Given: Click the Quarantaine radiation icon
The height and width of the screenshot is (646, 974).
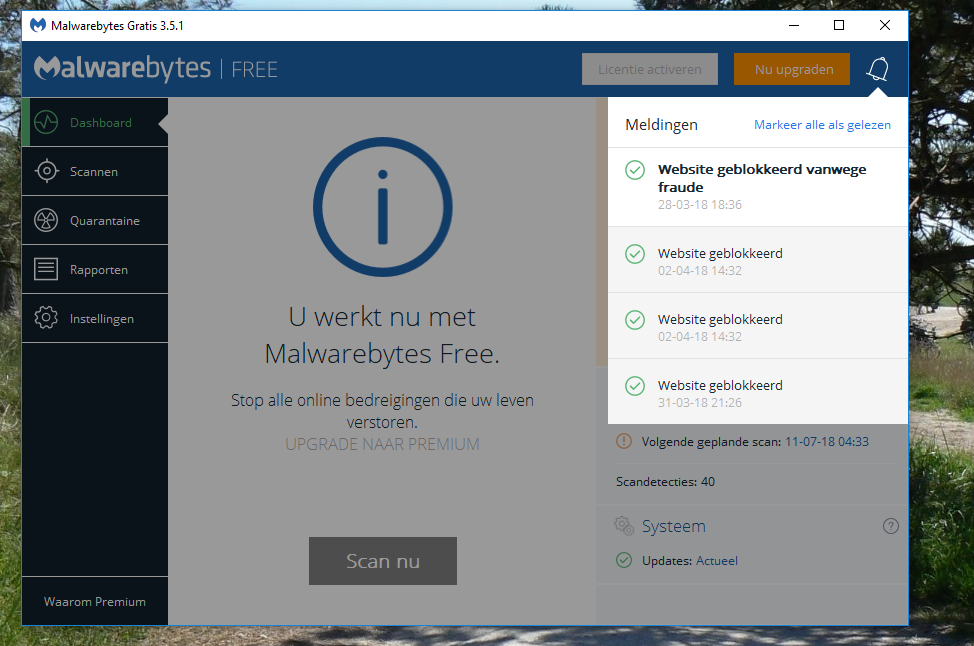Looking at the screenshot, I should click(46, 220).
